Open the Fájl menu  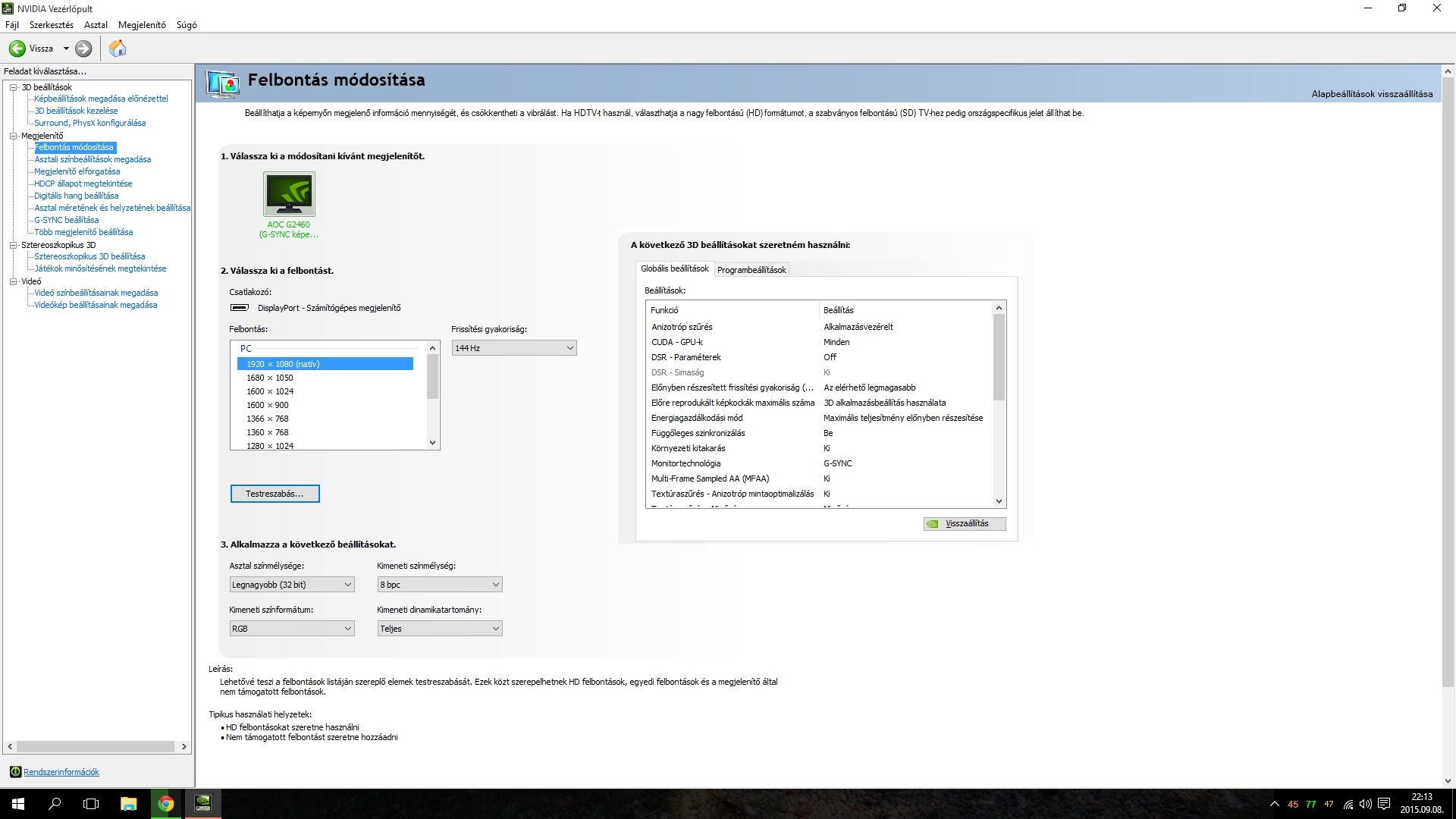(x=12, y=25)
